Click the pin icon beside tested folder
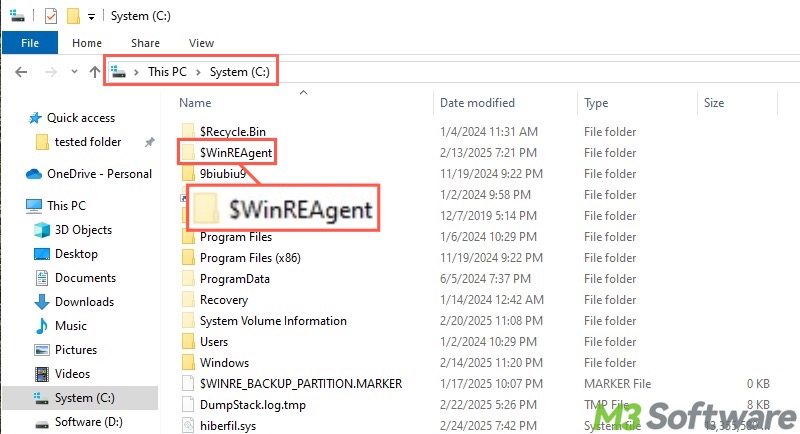The height and width of the screenshot is (434, 800). [149, 142]
